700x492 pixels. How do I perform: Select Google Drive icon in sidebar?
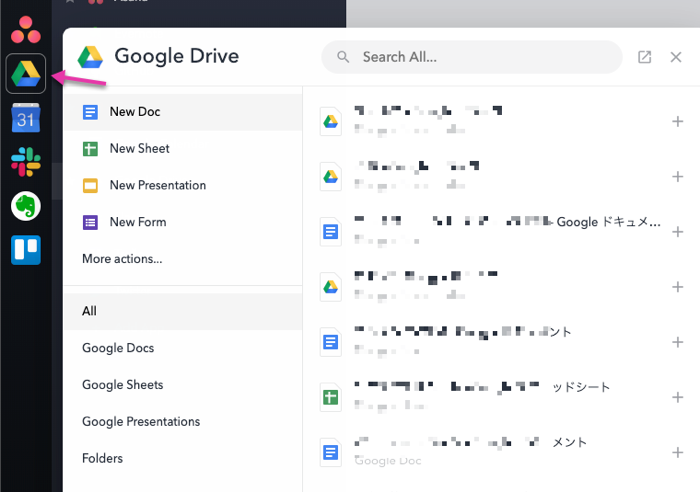[x=25, y=74]
